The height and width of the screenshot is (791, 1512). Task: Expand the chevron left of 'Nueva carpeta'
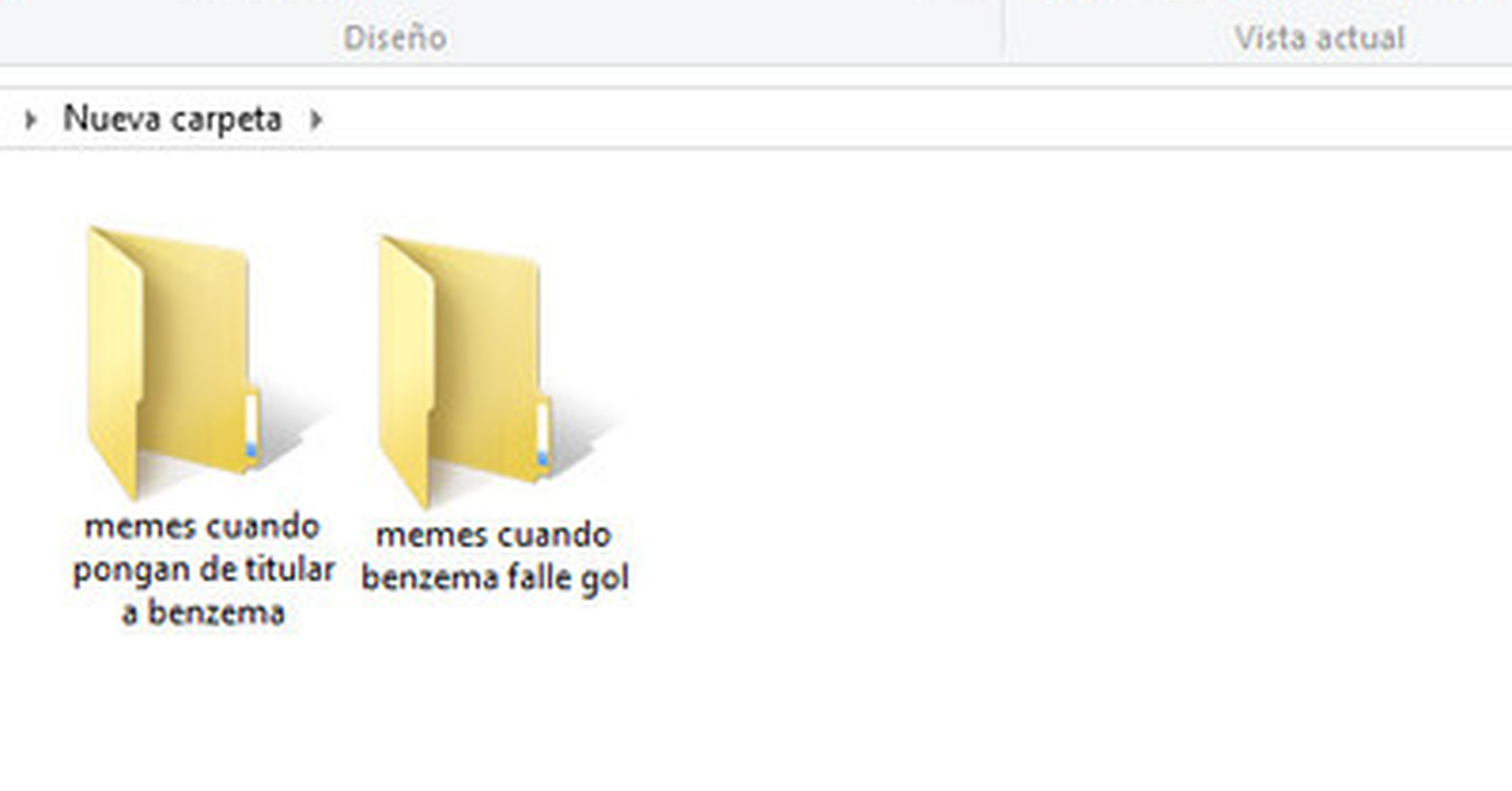[30, 120]
